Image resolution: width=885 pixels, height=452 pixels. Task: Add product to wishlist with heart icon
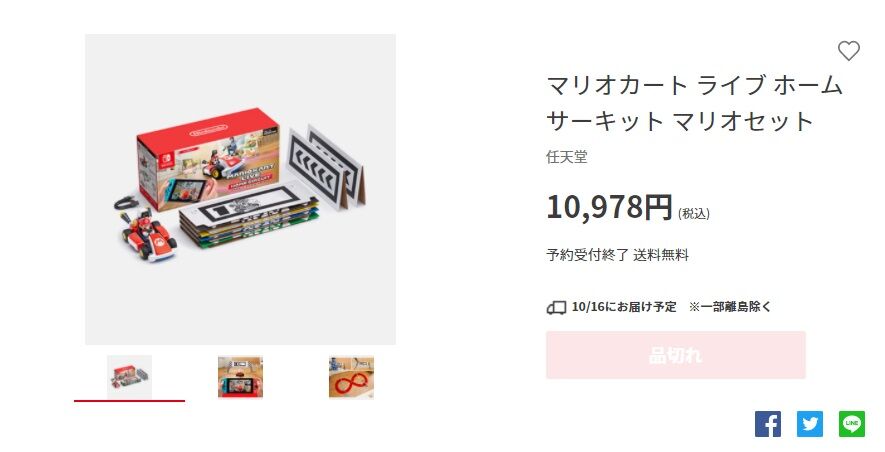848,51
